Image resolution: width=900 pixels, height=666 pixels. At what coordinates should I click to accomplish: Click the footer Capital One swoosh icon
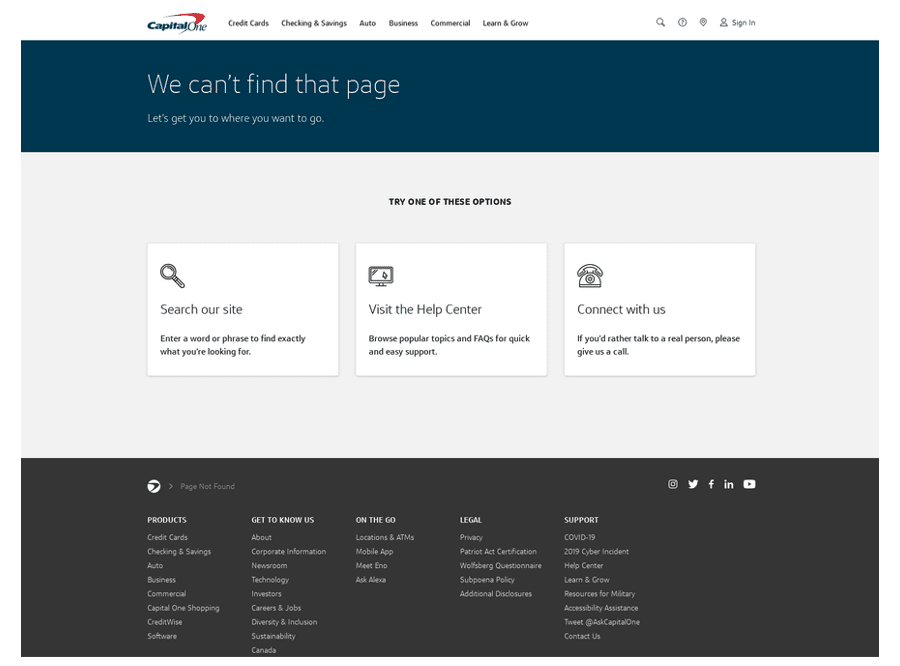154,486
